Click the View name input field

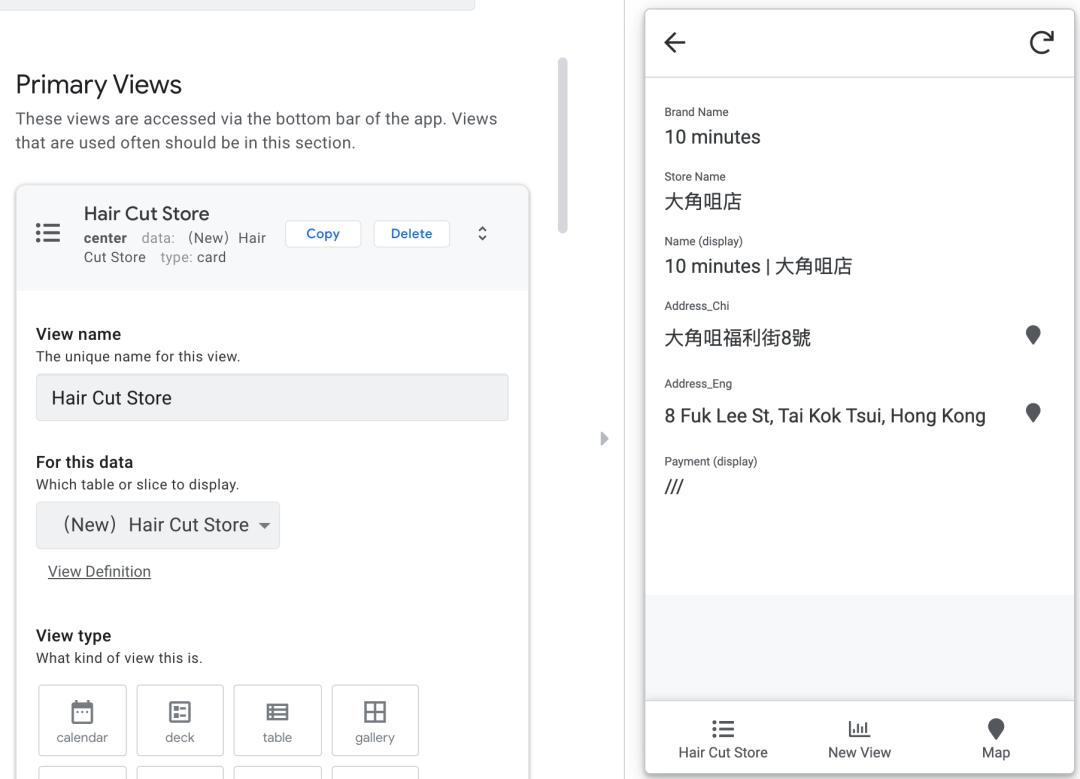pos(272,397)
